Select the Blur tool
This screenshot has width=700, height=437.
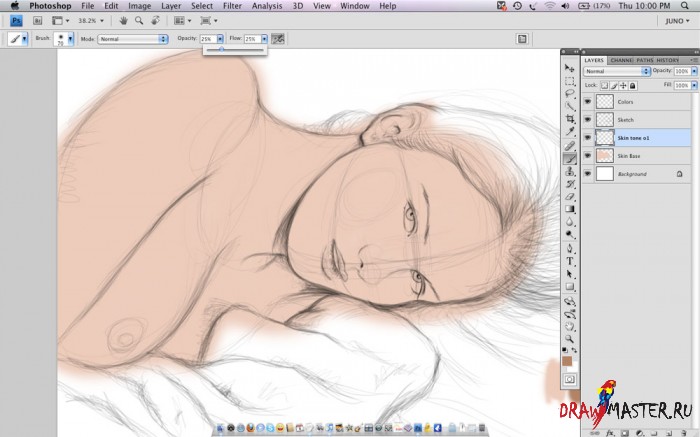(x=570, y=221)
